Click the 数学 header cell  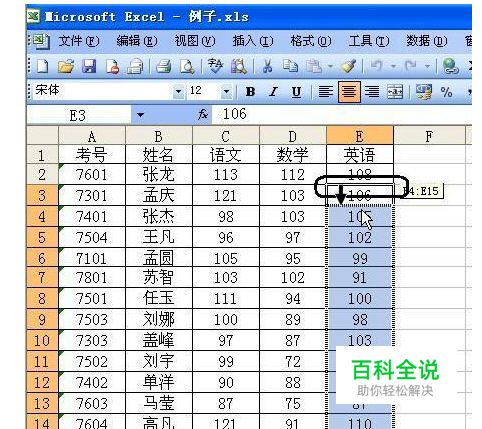pos(293,155)
